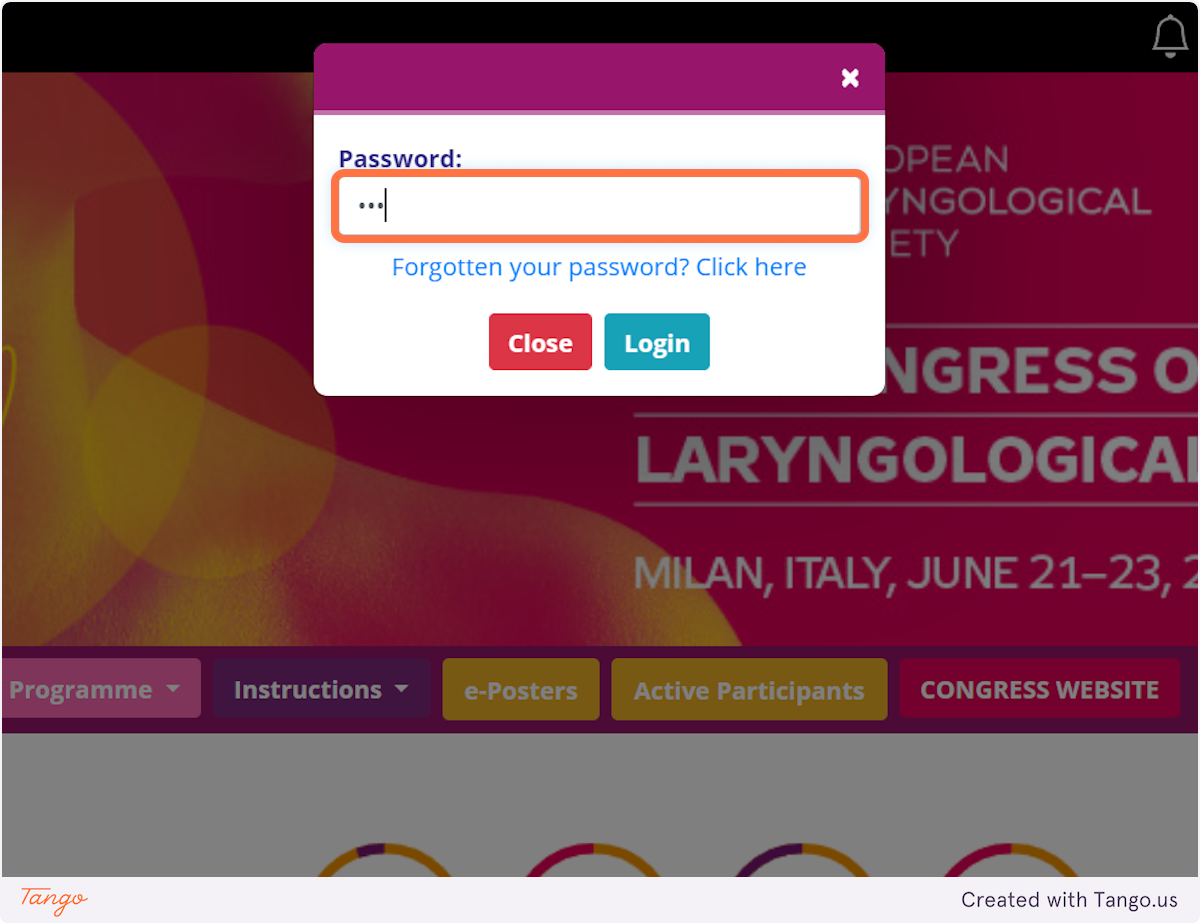1200x923 pixels.
Task: Open the Active Participants page
Action: click(749, 690)
